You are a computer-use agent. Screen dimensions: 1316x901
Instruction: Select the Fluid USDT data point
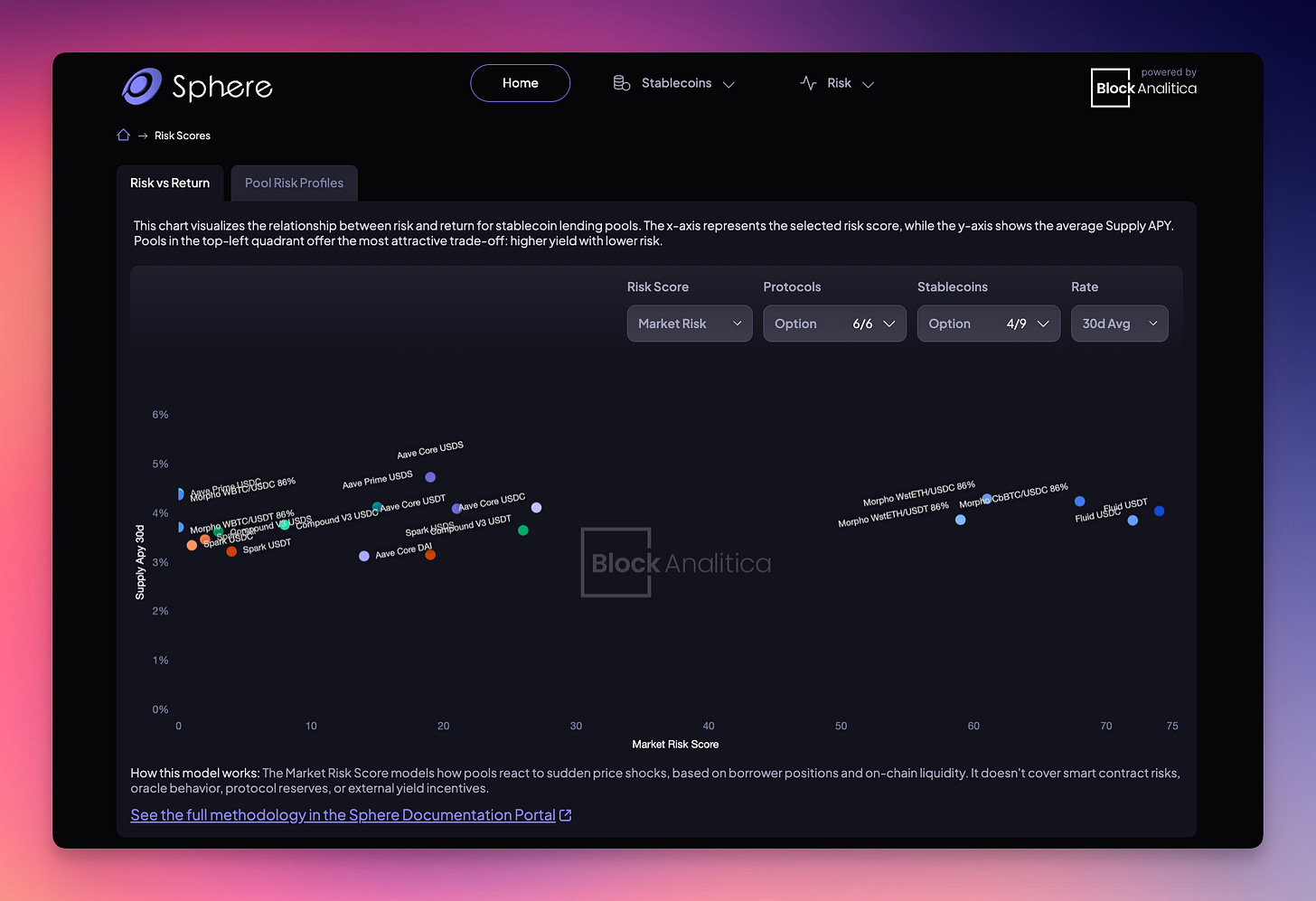(x=1160, y=512)
